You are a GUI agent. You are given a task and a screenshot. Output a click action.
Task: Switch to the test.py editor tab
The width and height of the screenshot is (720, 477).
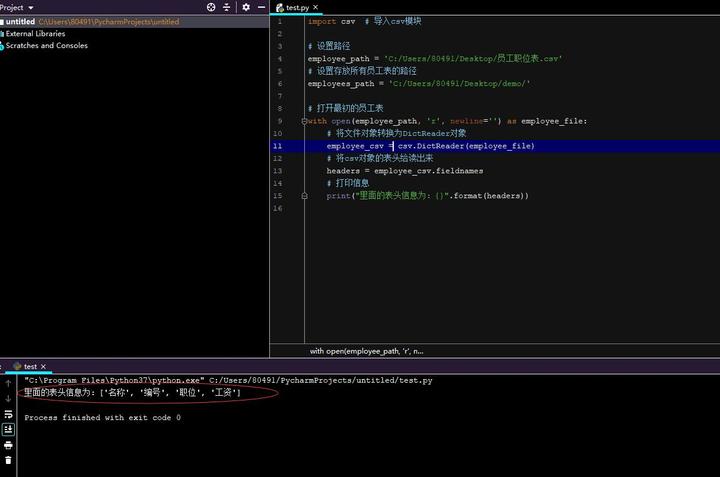[x=297, y=8]
